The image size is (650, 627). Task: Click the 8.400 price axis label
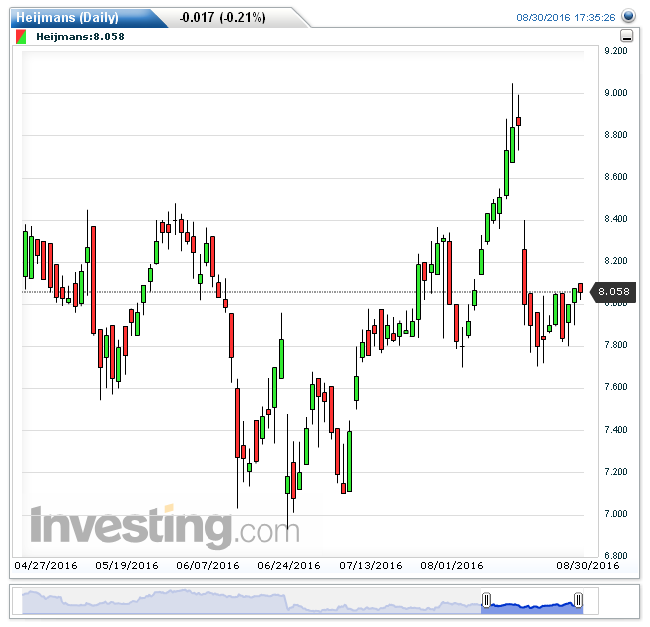[616, 219]
